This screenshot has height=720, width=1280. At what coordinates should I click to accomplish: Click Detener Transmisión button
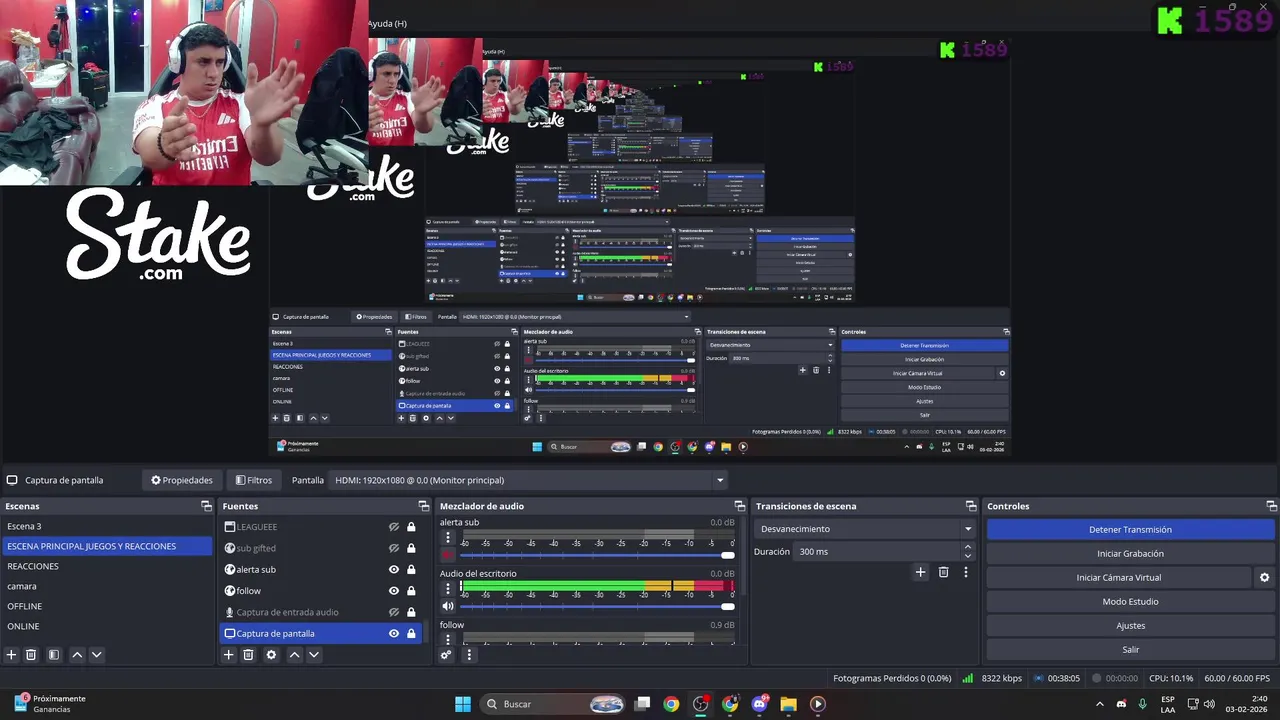[1130, 529]
